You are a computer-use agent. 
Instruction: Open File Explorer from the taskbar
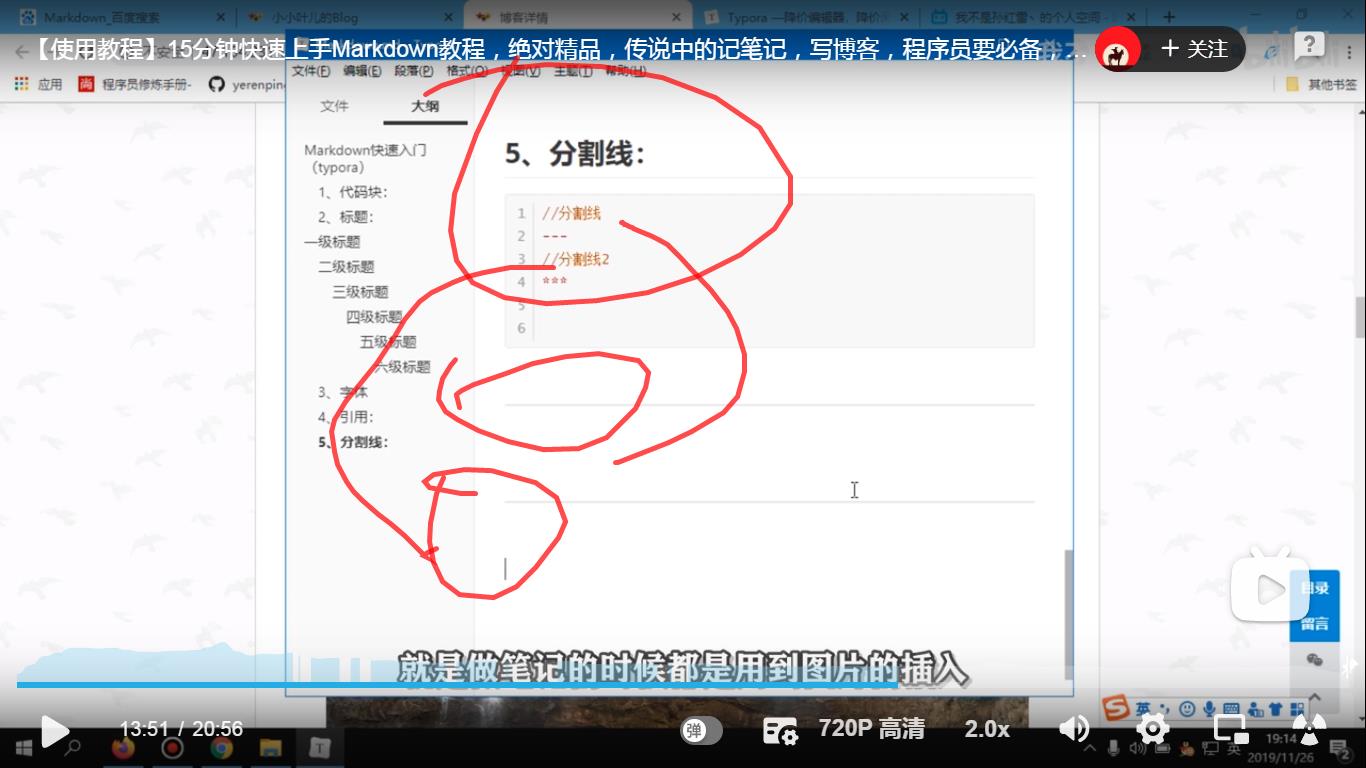click(x=270, y=747)
